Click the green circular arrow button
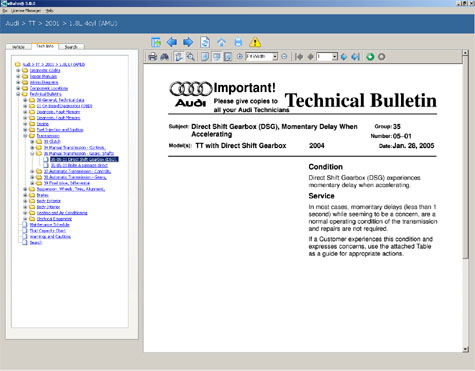475x371 pixels. [x=370, y=57]
